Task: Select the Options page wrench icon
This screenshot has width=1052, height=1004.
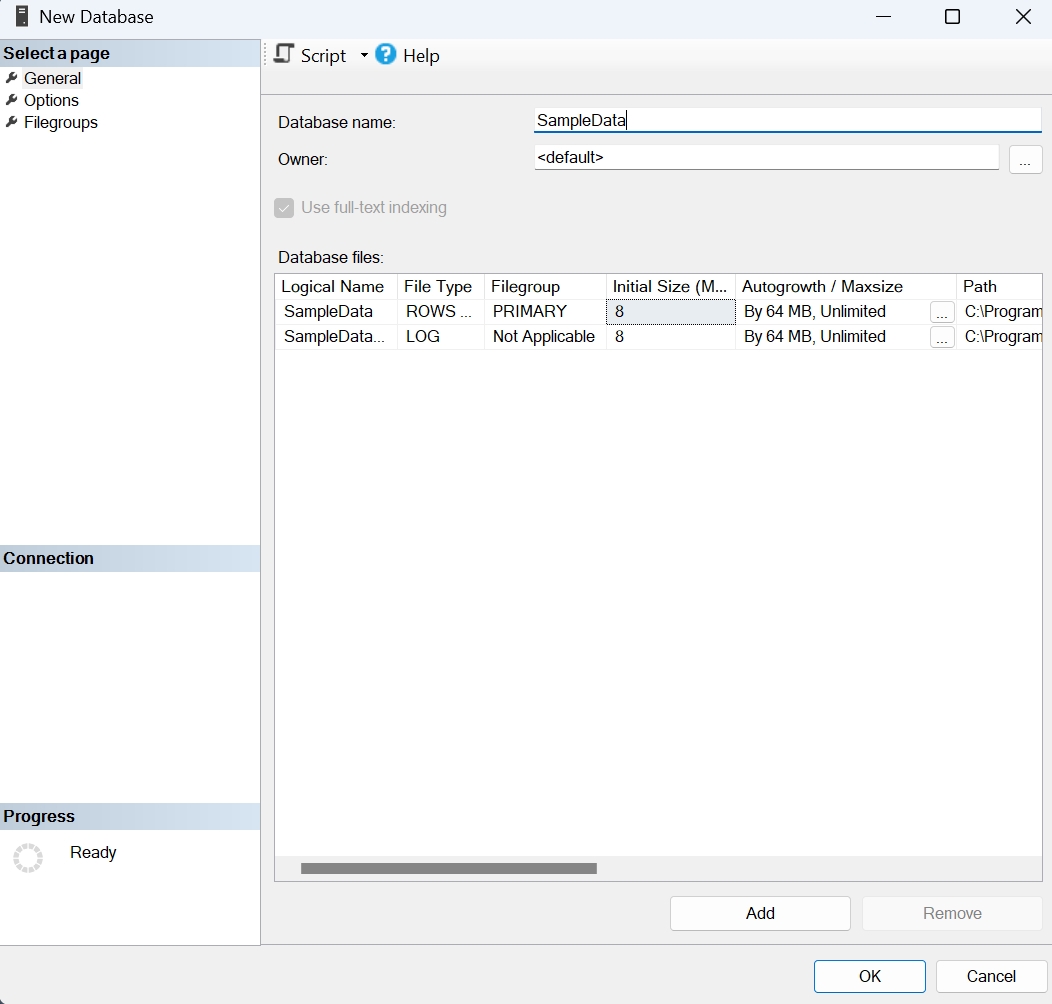Action: pos(12,100)
